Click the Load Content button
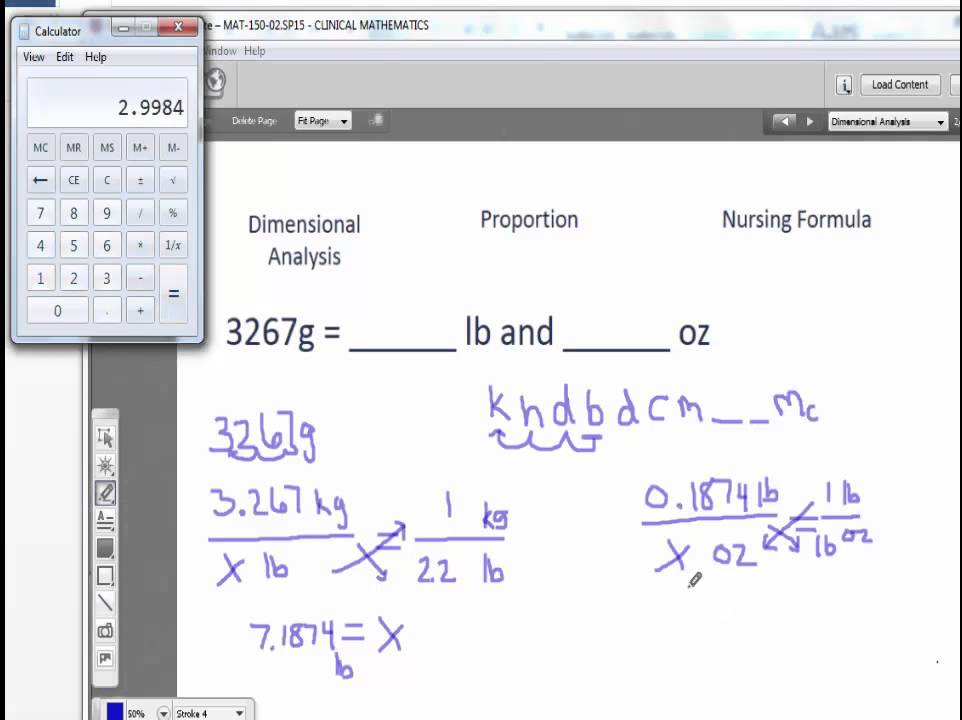The height and width of the screenshot is (720, 962). coord(900,85)
